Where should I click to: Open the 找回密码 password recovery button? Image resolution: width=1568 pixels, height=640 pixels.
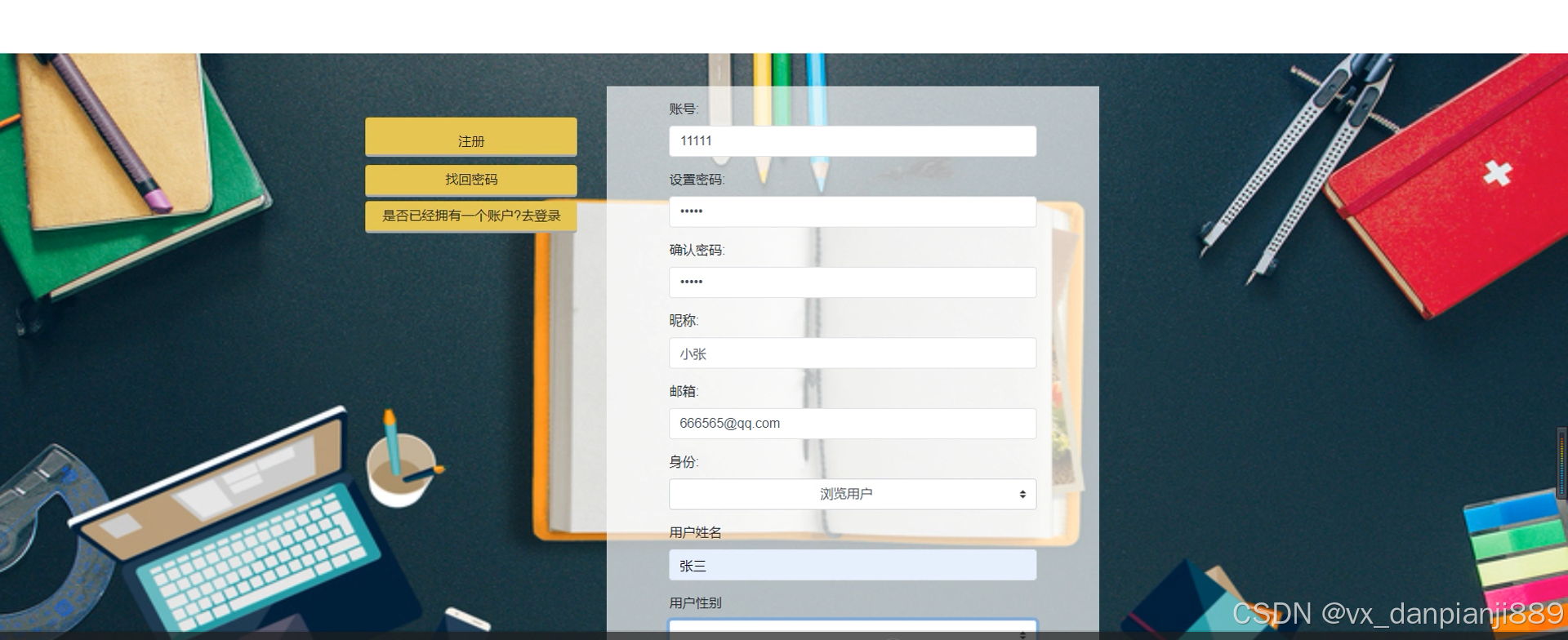pos(471,180)
